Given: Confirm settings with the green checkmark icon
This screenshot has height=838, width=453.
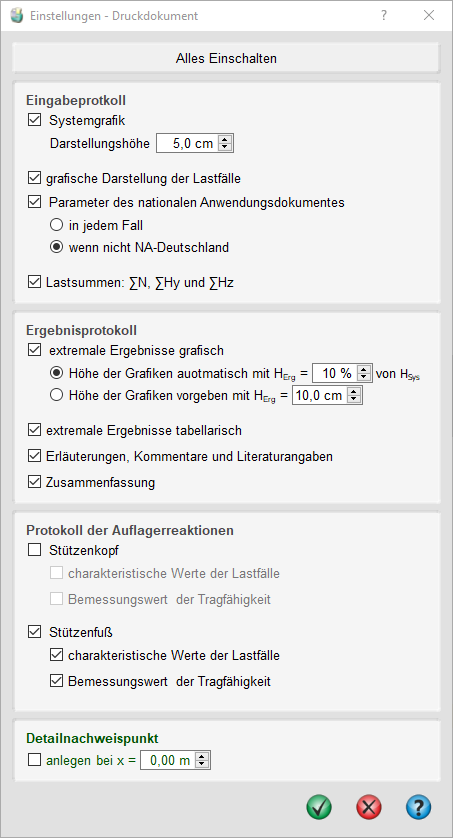Looking at the screenshot, I should click(x=319, y=806).
